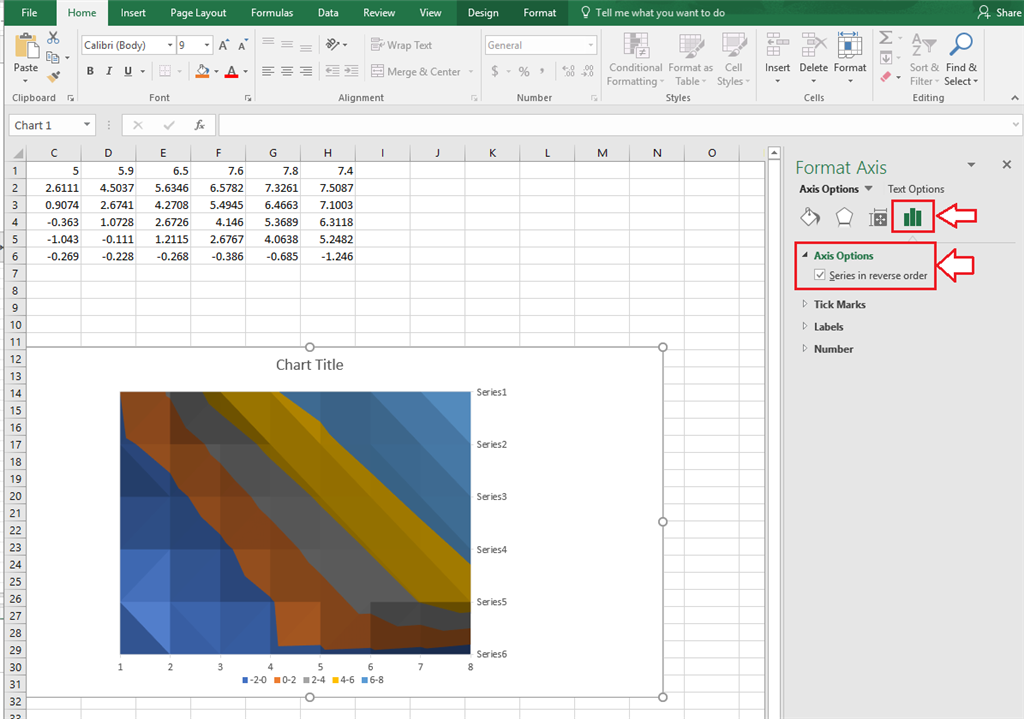
Task: Click the Fill down-arrow icon
Action: pos(886,57)
